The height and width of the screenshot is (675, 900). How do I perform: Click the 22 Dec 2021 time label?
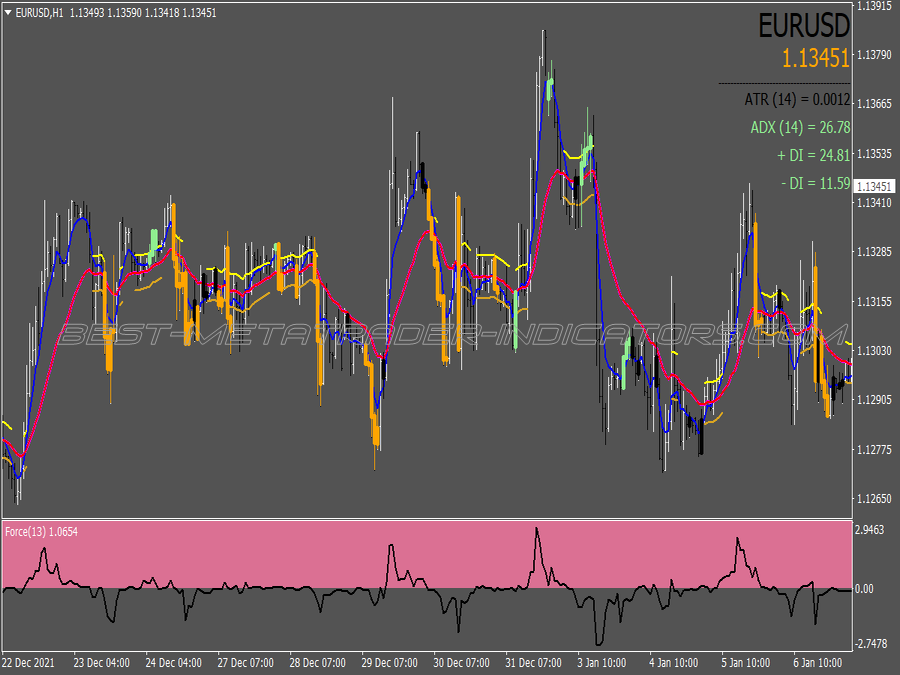(28, 662)
